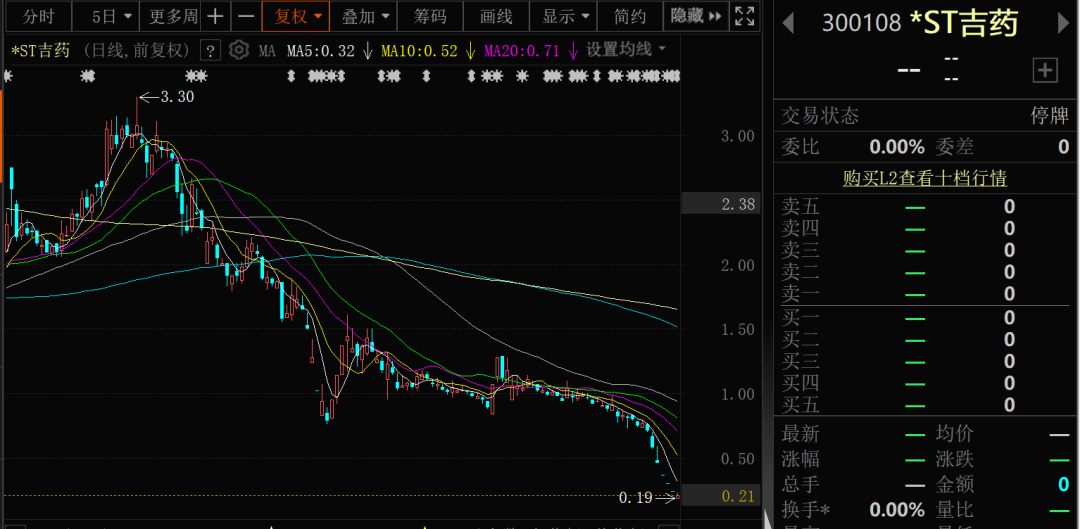The image size is (1080, 529).
Task: Zoom in chart with plus icon
Action: pyautogui.click(x=215, y=16)
